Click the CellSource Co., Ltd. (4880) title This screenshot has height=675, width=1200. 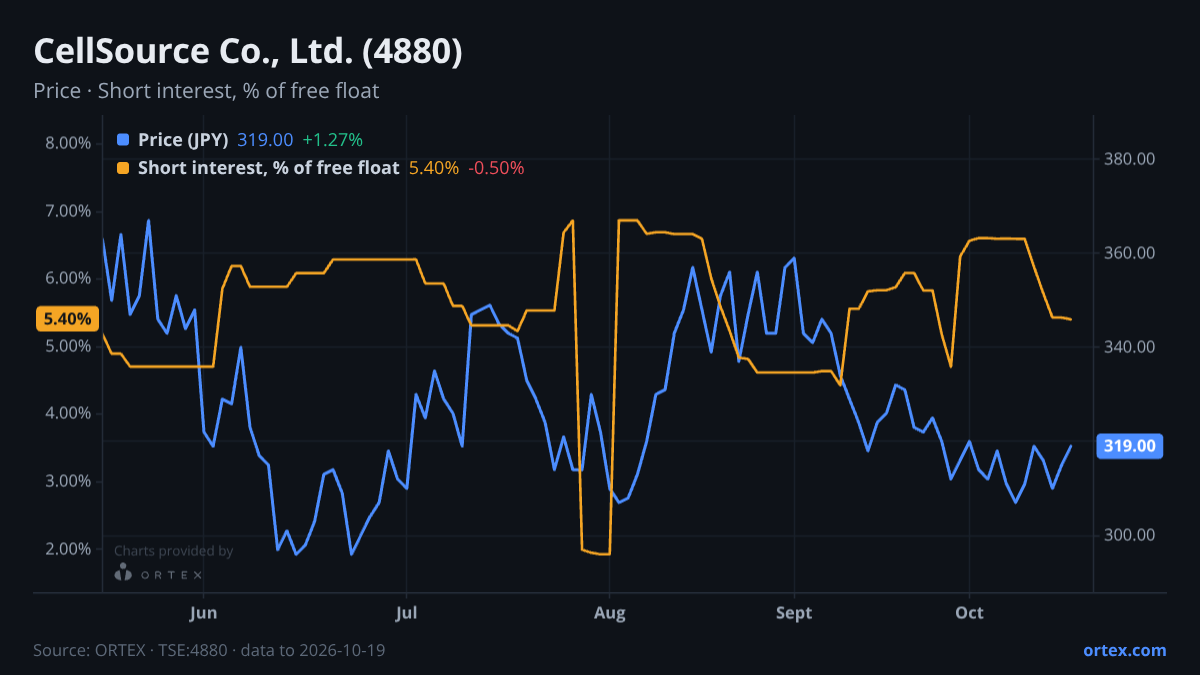coord(248,52)
